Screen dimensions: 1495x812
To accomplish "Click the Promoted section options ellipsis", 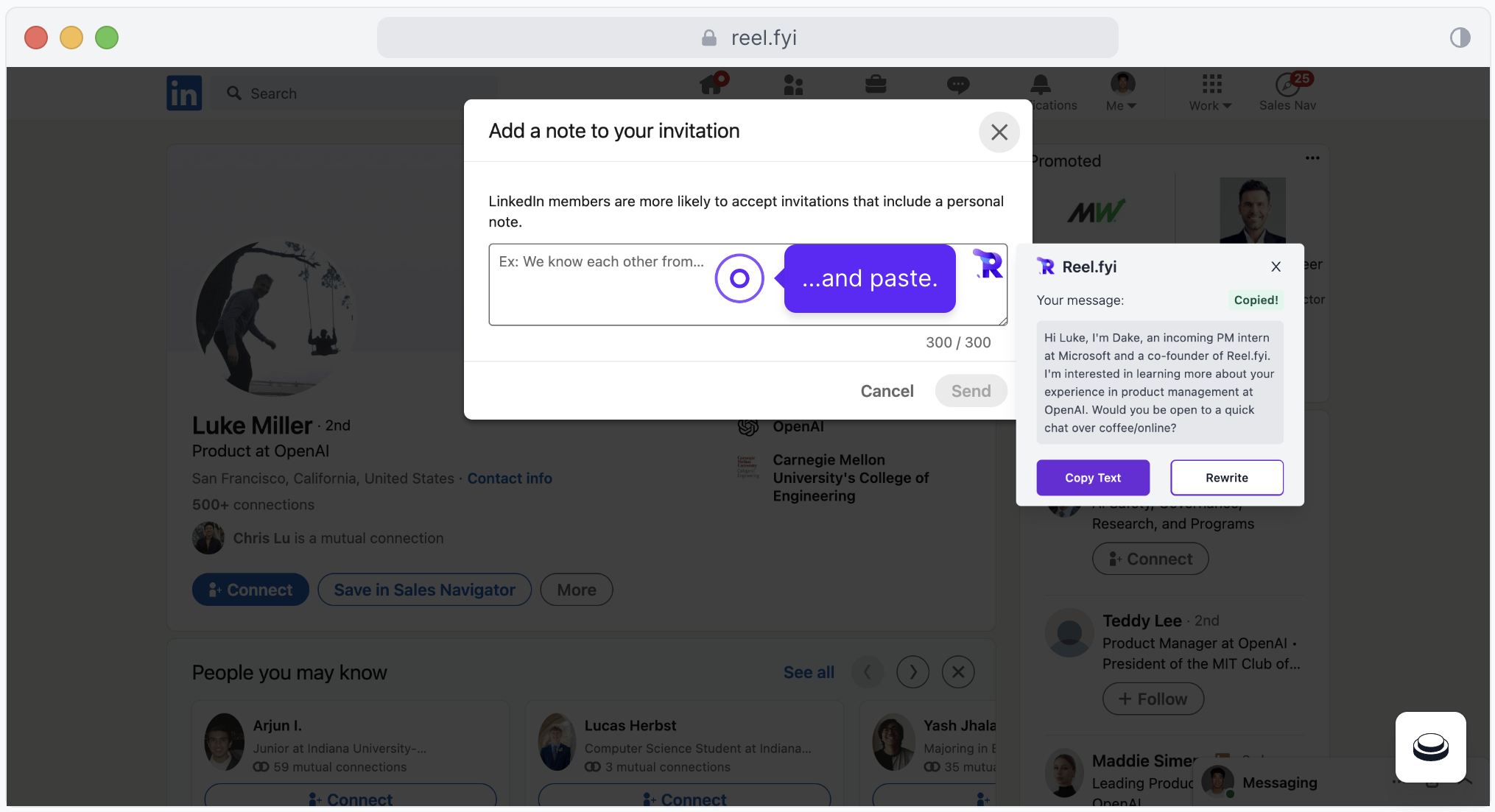I will point(1312,158).
